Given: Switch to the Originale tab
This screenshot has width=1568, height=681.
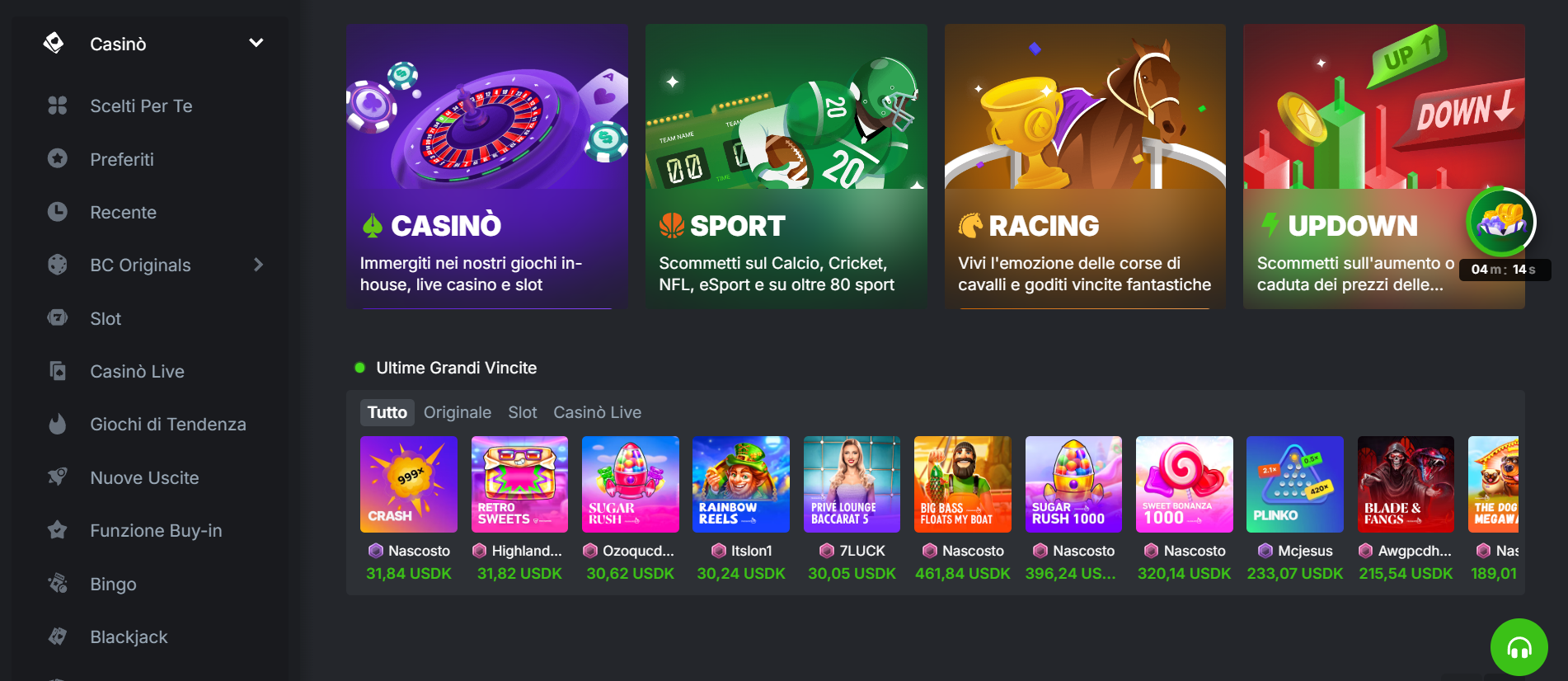Looking at the screenshot, I should tap(458, 412).
